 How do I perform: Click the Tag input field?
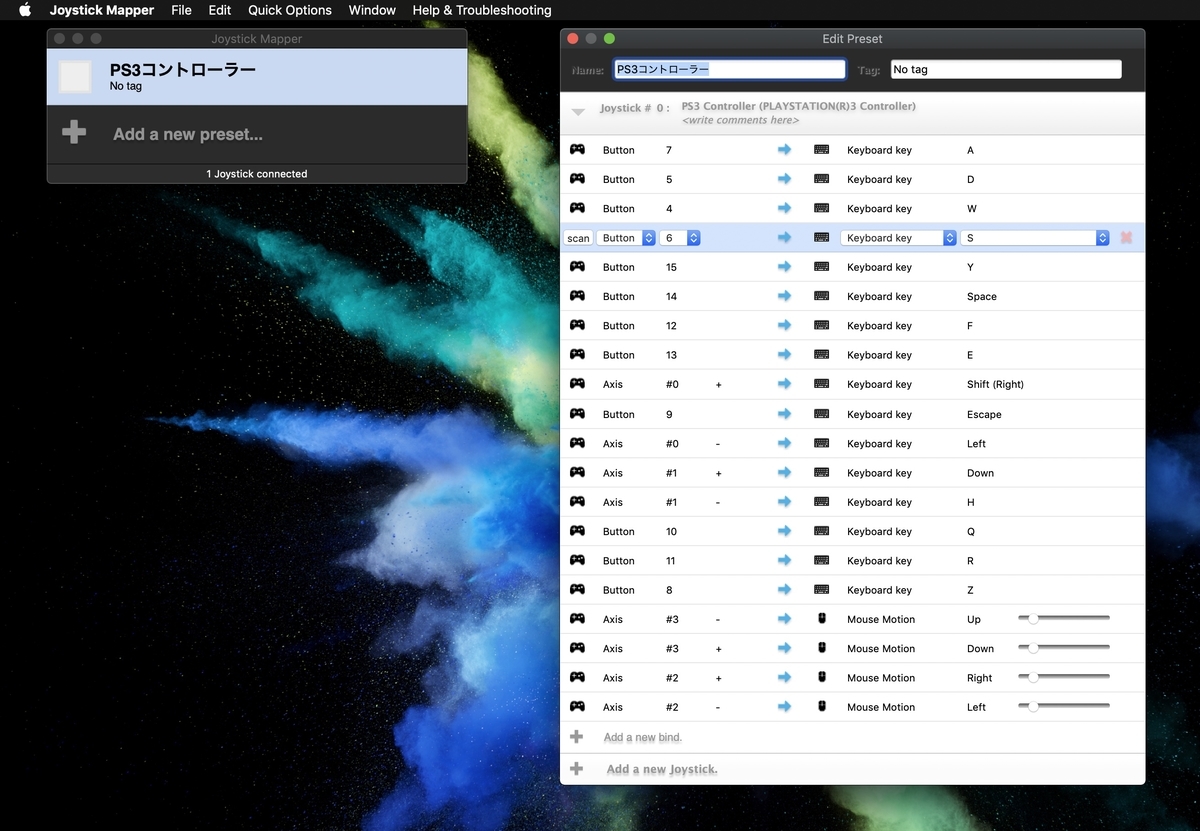1006,70
